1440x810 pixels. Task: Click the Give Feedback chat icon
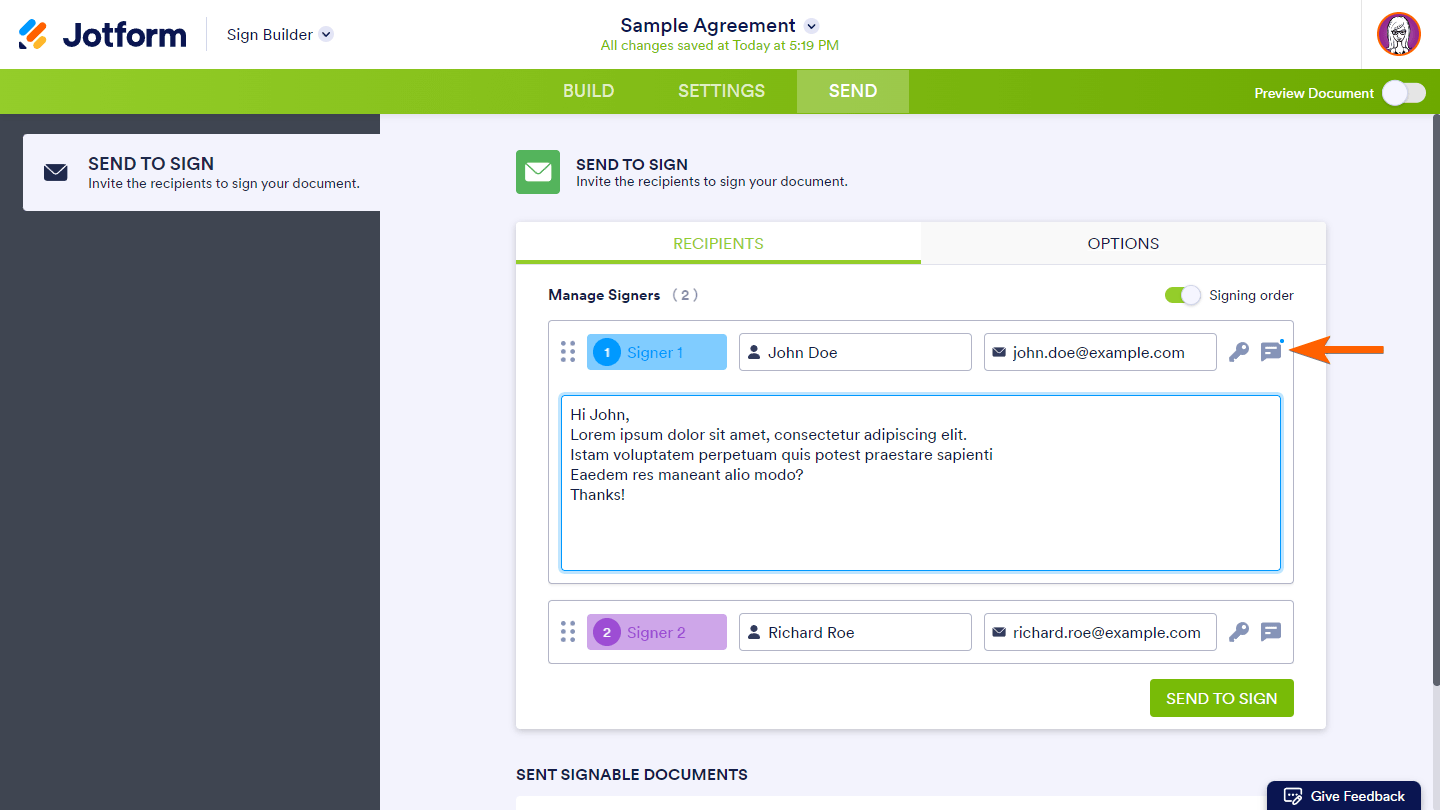[1292, 796]
